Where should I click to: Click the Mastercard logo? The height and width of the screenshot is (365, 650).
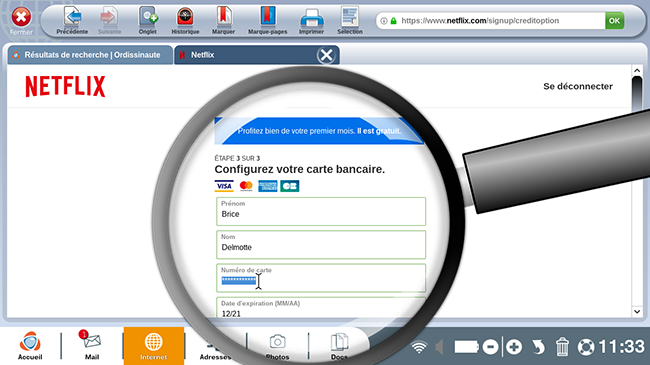(x=246, y=186)
